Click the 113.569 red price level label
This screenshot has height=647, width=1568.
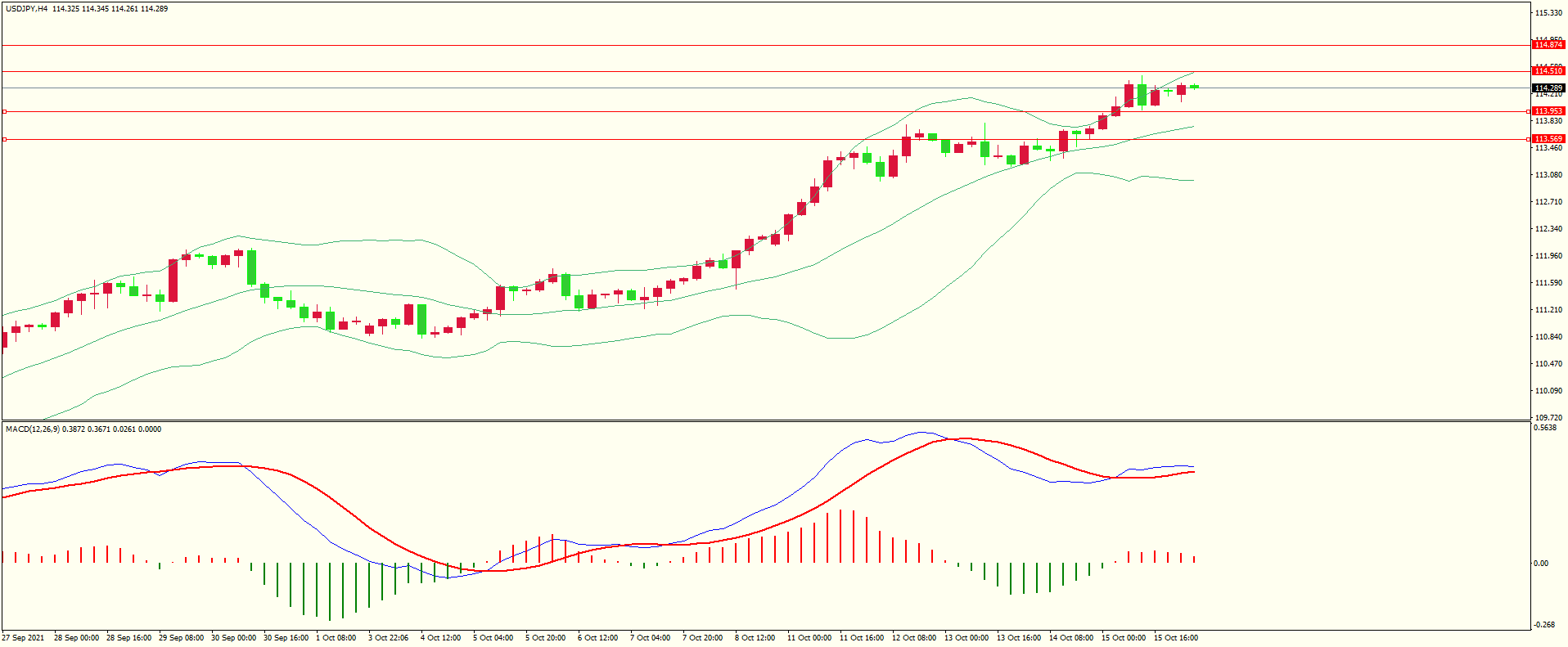[1548, 139]
